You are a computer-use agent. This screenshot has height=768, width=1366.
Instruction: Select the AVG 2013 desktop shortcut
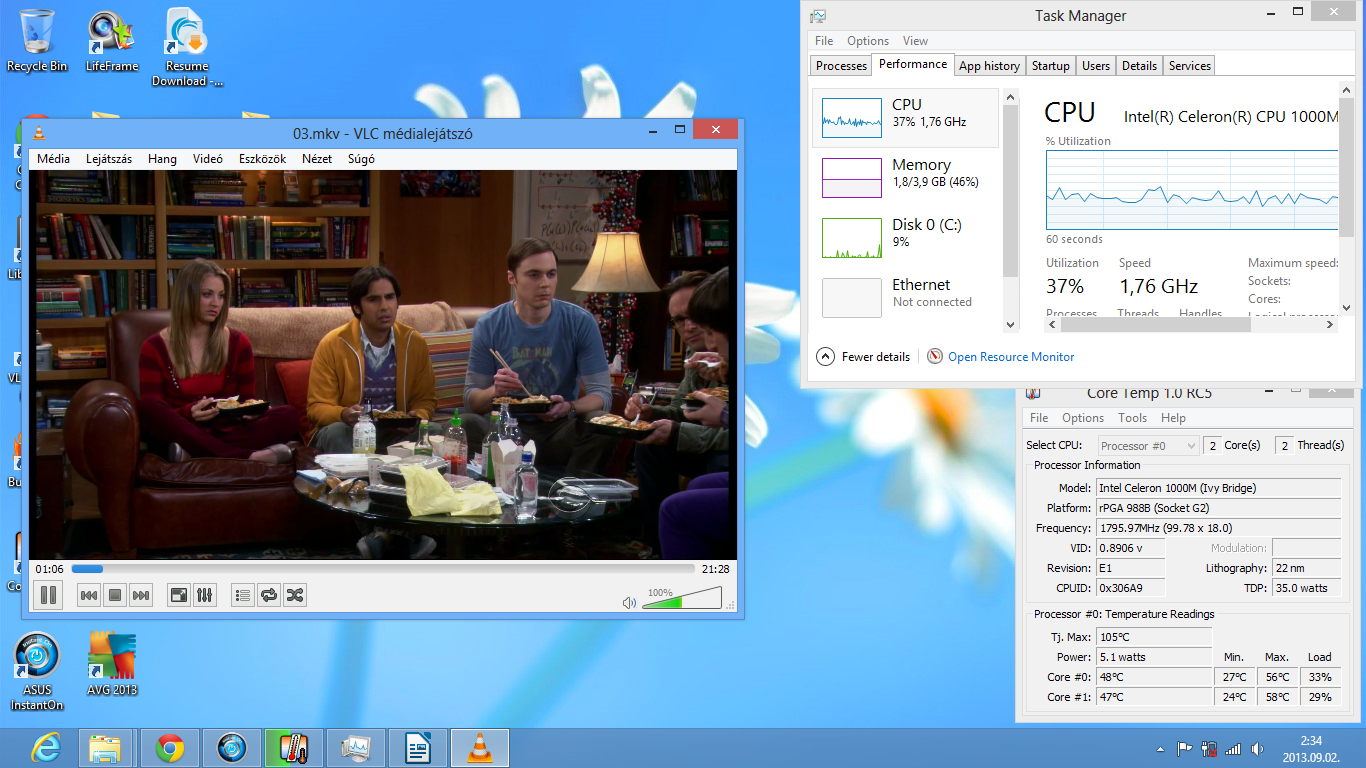click(112, 664)
